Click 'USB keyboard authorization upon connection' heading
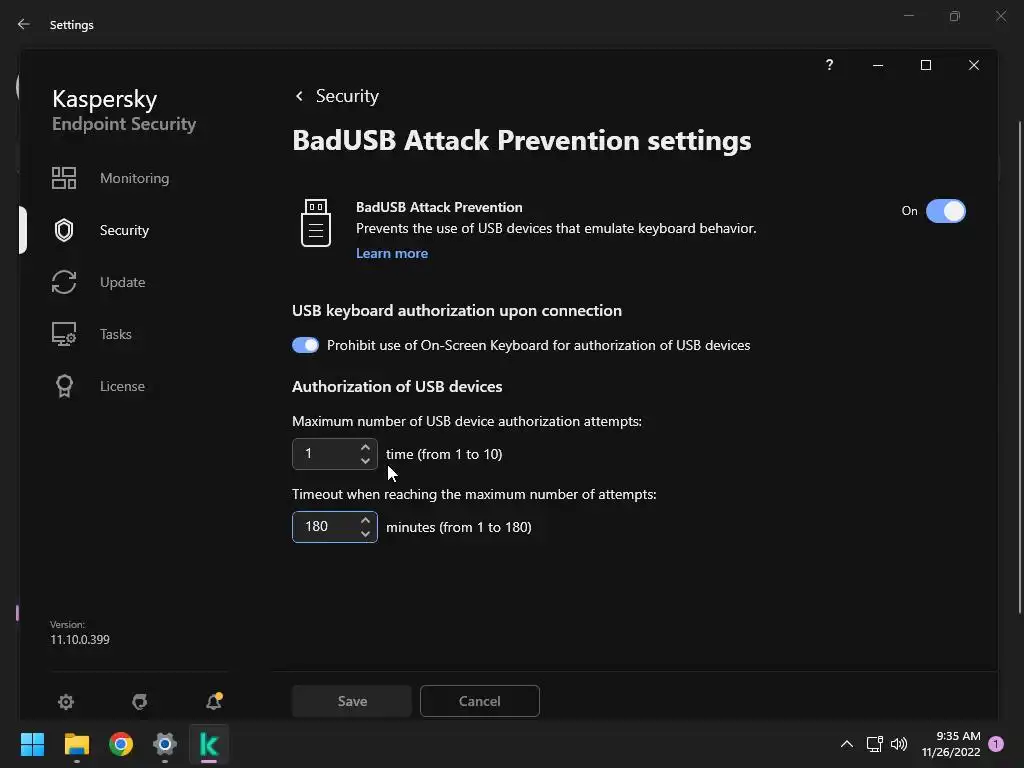 (x=456, y=311)
